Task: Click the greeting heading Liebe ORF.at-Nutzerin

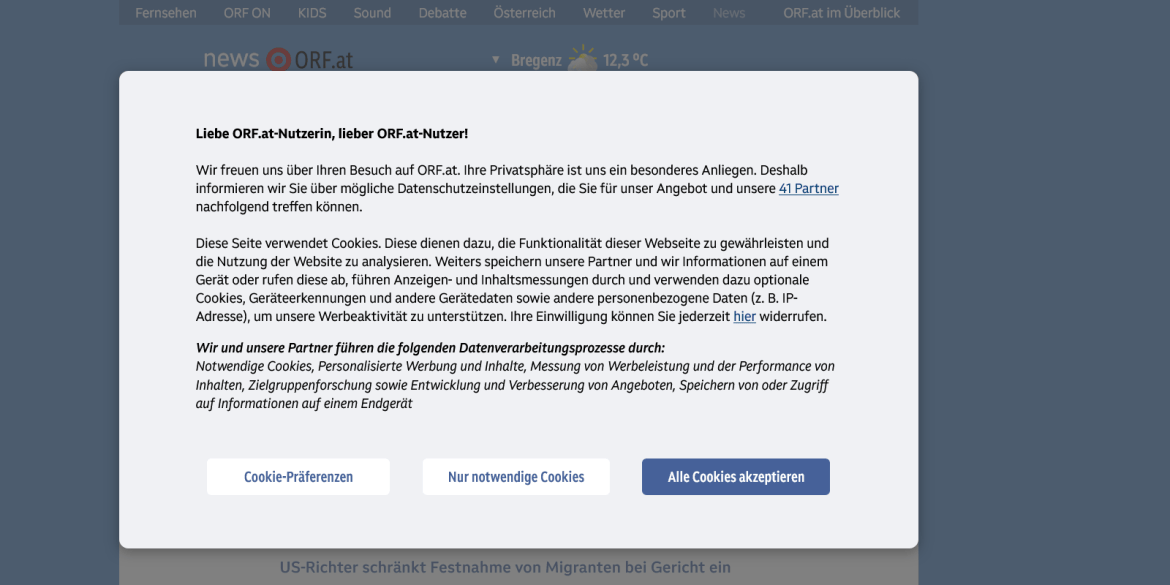Action: pyautogui.click(x=332, y=134)
